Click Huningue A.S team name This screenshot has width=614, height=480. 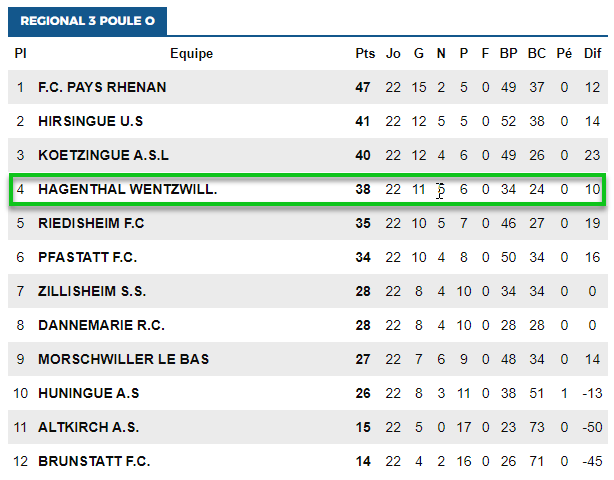(x=88, y=393)
